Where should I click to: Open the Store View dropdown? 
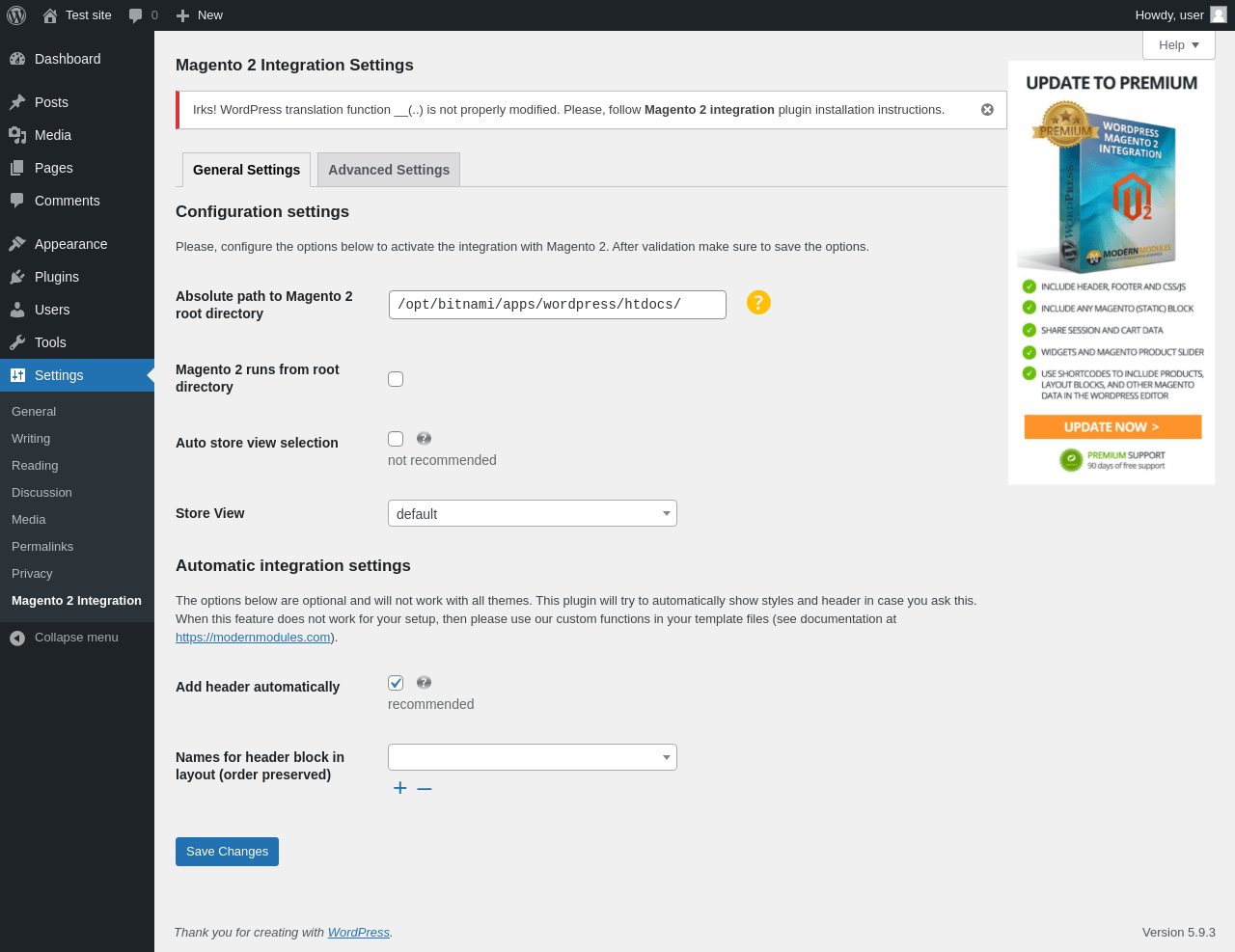(x=533, y=513)
